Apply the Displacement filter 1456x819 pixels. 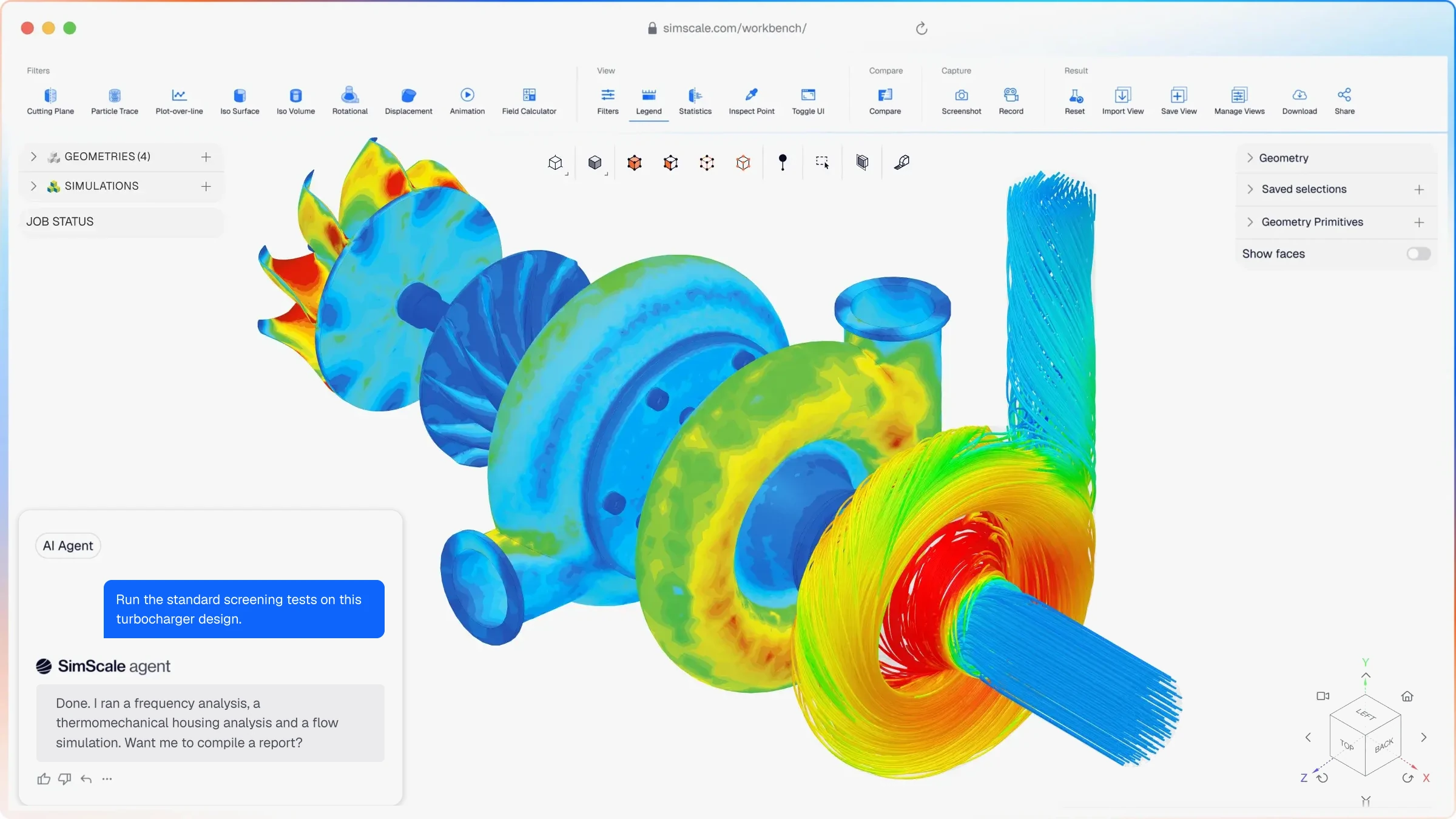tap(408, 101)
